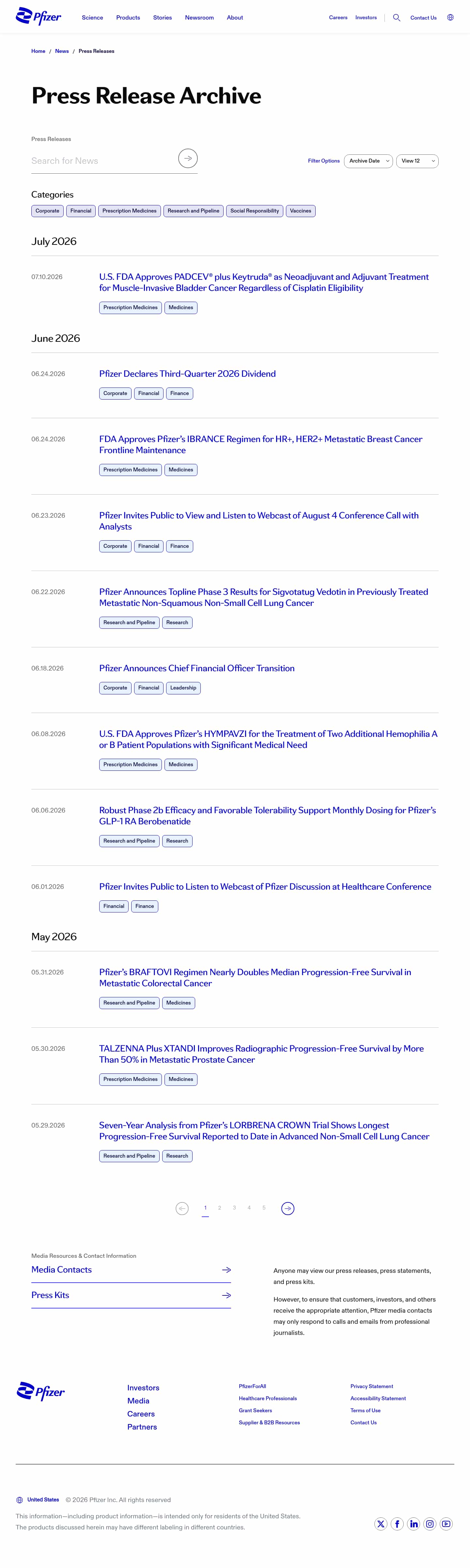Screen dimensions: 470x1568
Task: Open Pfizer's Instagram icon in footer
Action: pos(431,1524)
